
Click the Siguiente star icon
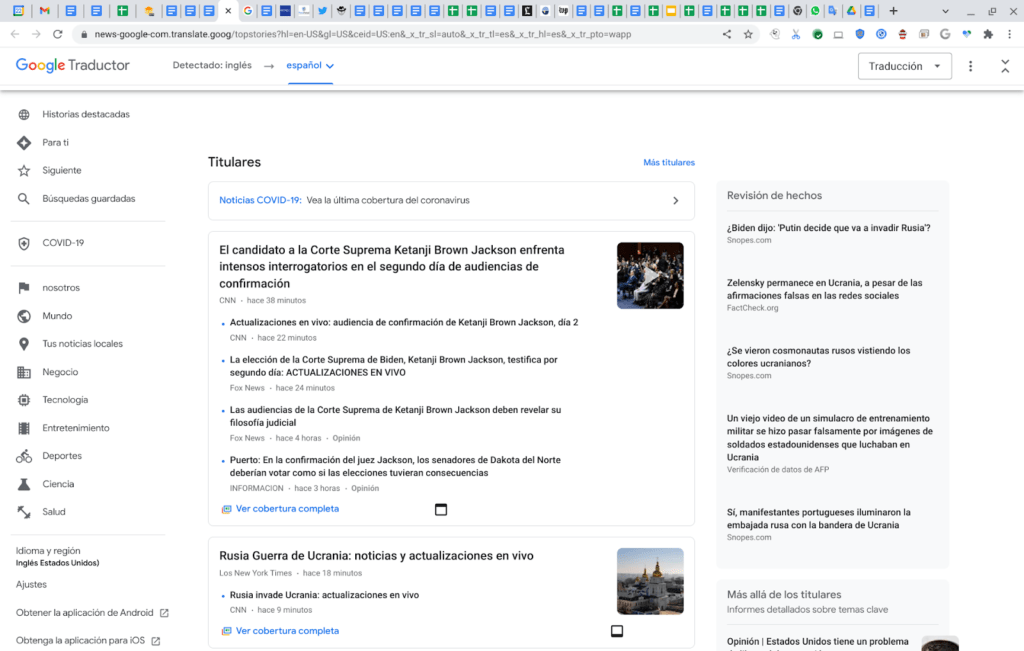[24, 170]
